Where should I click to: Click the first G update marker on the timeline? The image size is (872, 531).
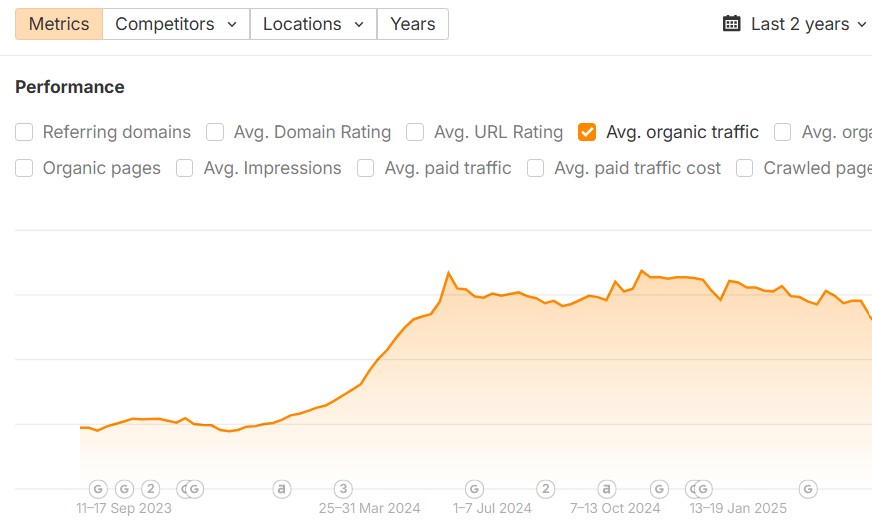[x=98, y=489]
